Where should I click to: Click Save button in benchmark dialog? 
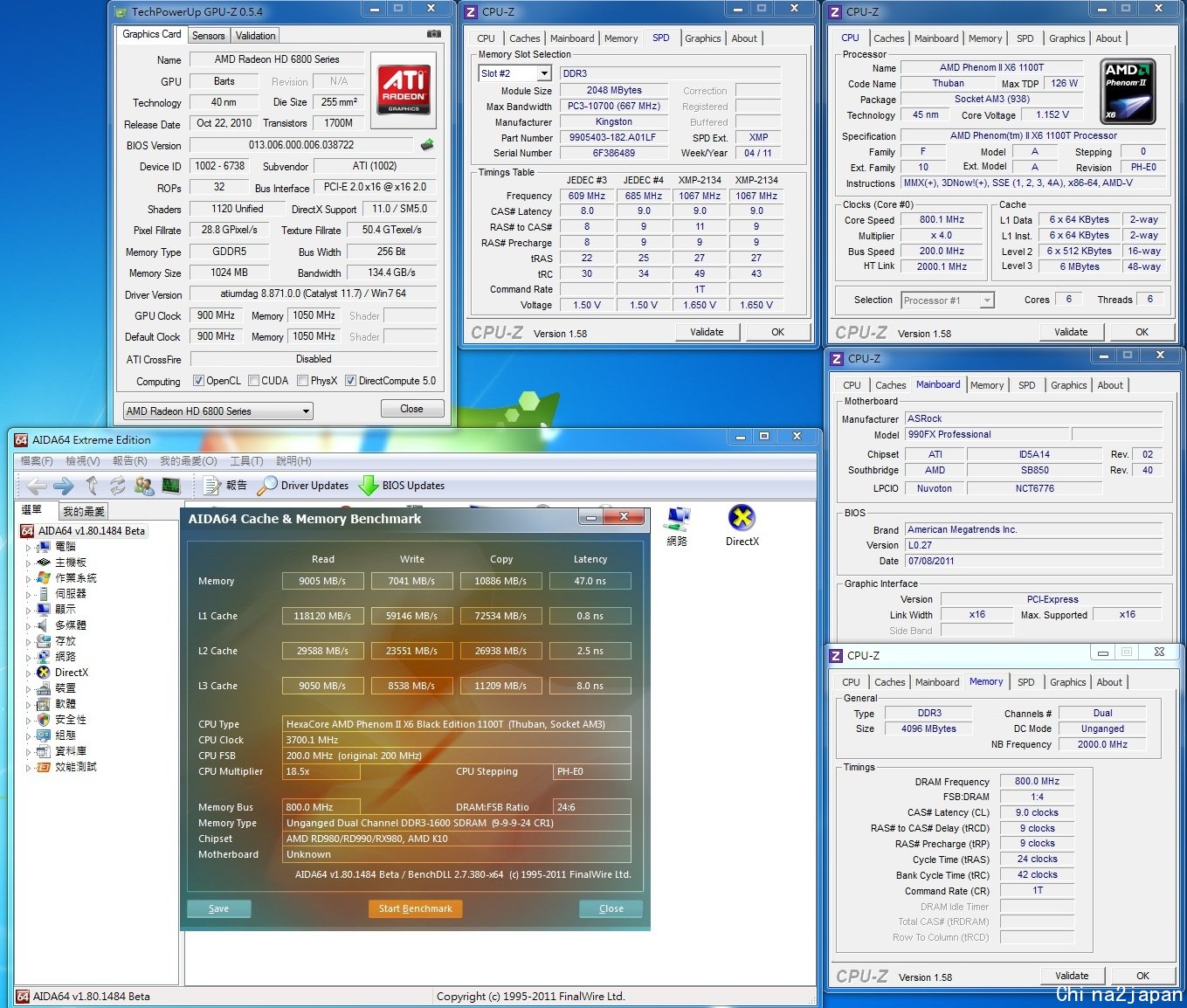[219, 908]
